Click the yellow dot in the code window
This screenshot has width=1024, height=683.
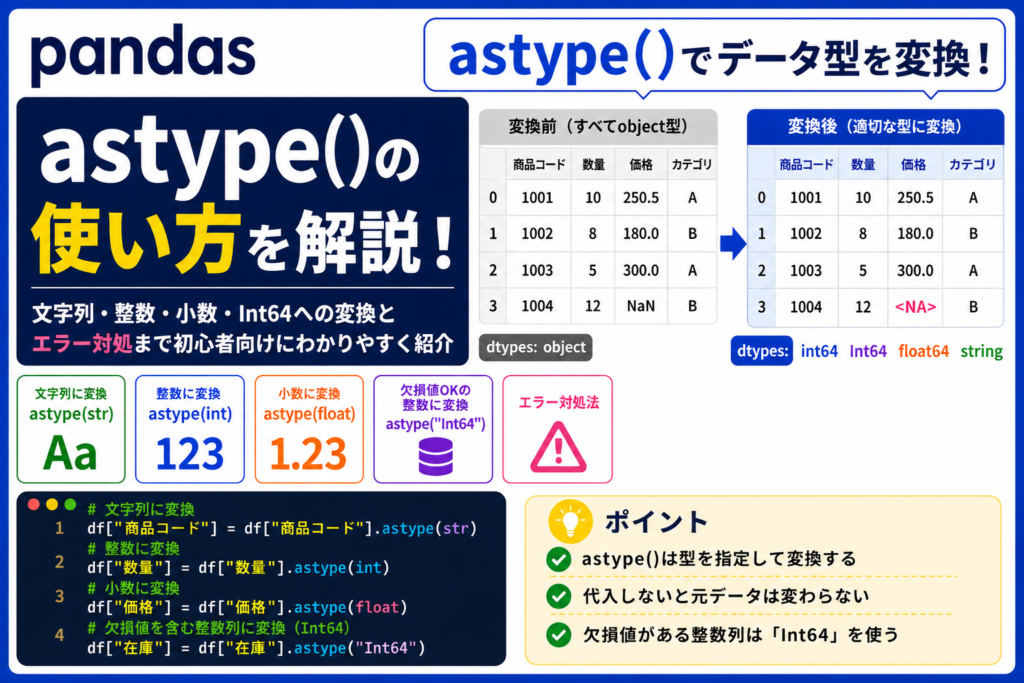coord(52,504)
